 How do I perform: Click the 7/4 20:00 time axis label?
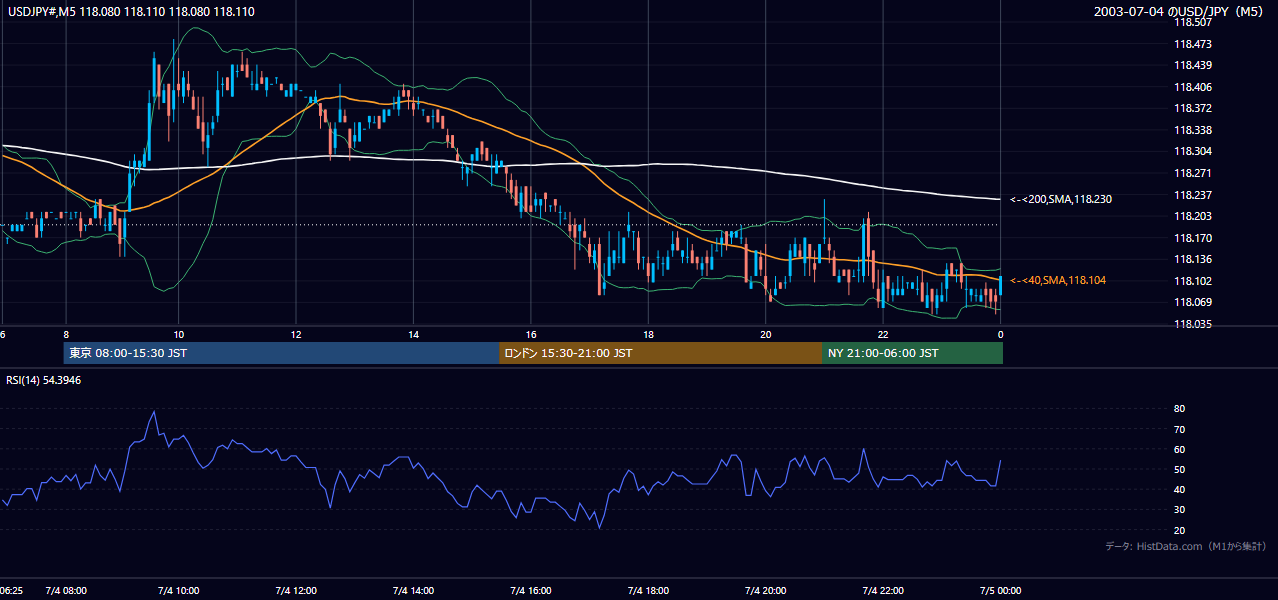(765, 591)
